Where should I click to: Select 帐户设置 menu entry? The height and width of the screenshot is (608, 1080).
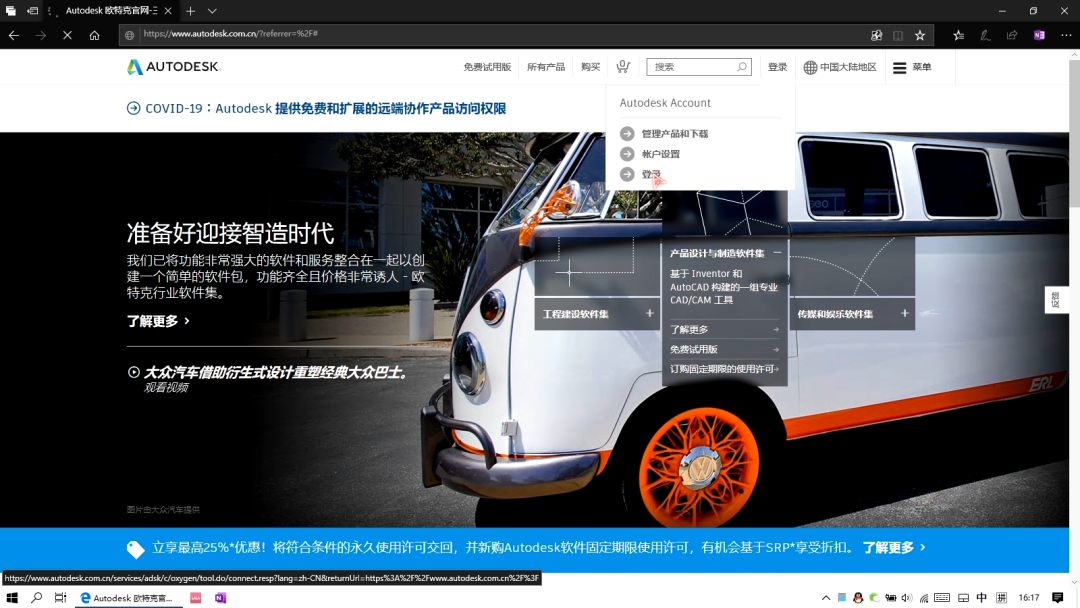(661, 154)
